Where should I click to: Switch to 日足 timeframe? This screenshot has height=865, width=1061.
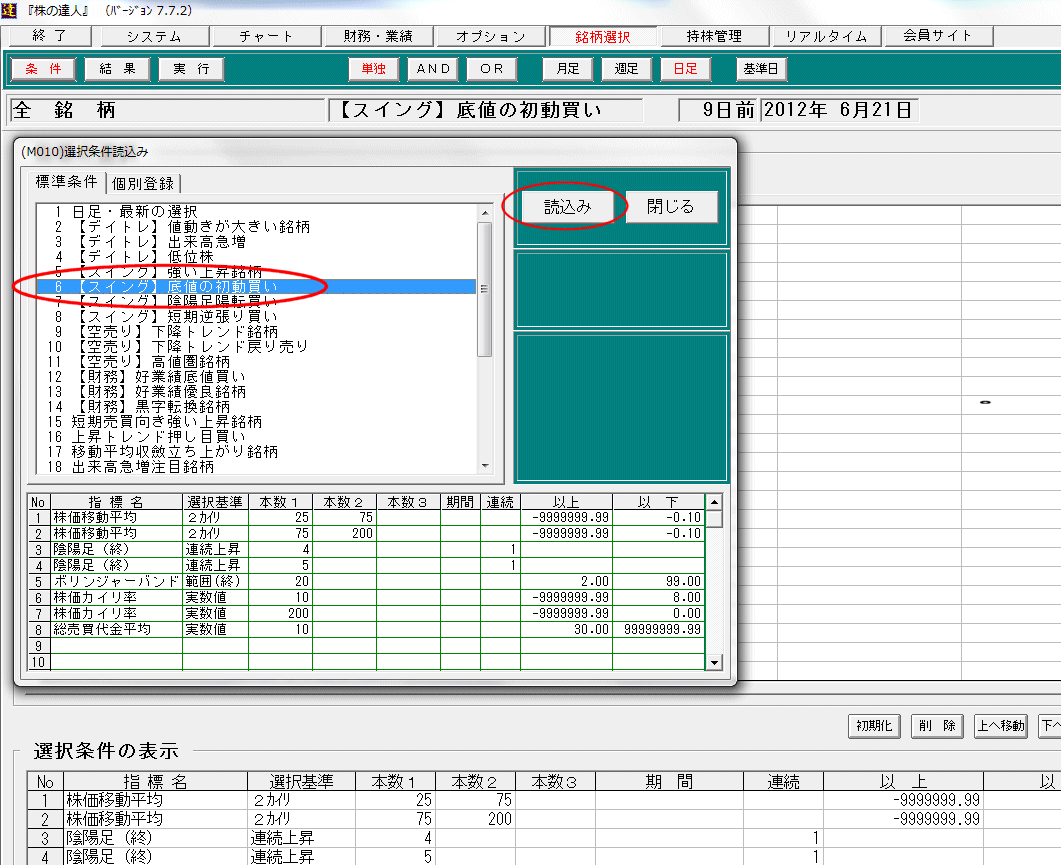685,68
